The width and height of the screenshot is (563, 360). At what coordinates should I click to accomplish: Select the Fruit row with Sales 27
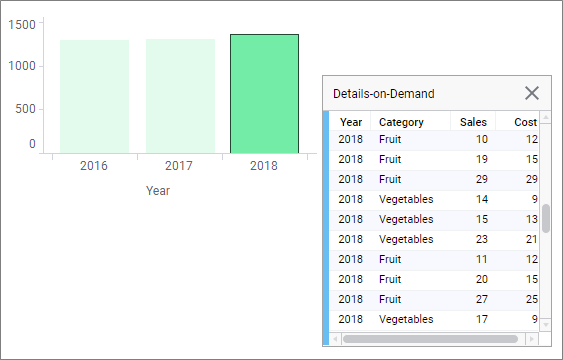tap(434, 299)
